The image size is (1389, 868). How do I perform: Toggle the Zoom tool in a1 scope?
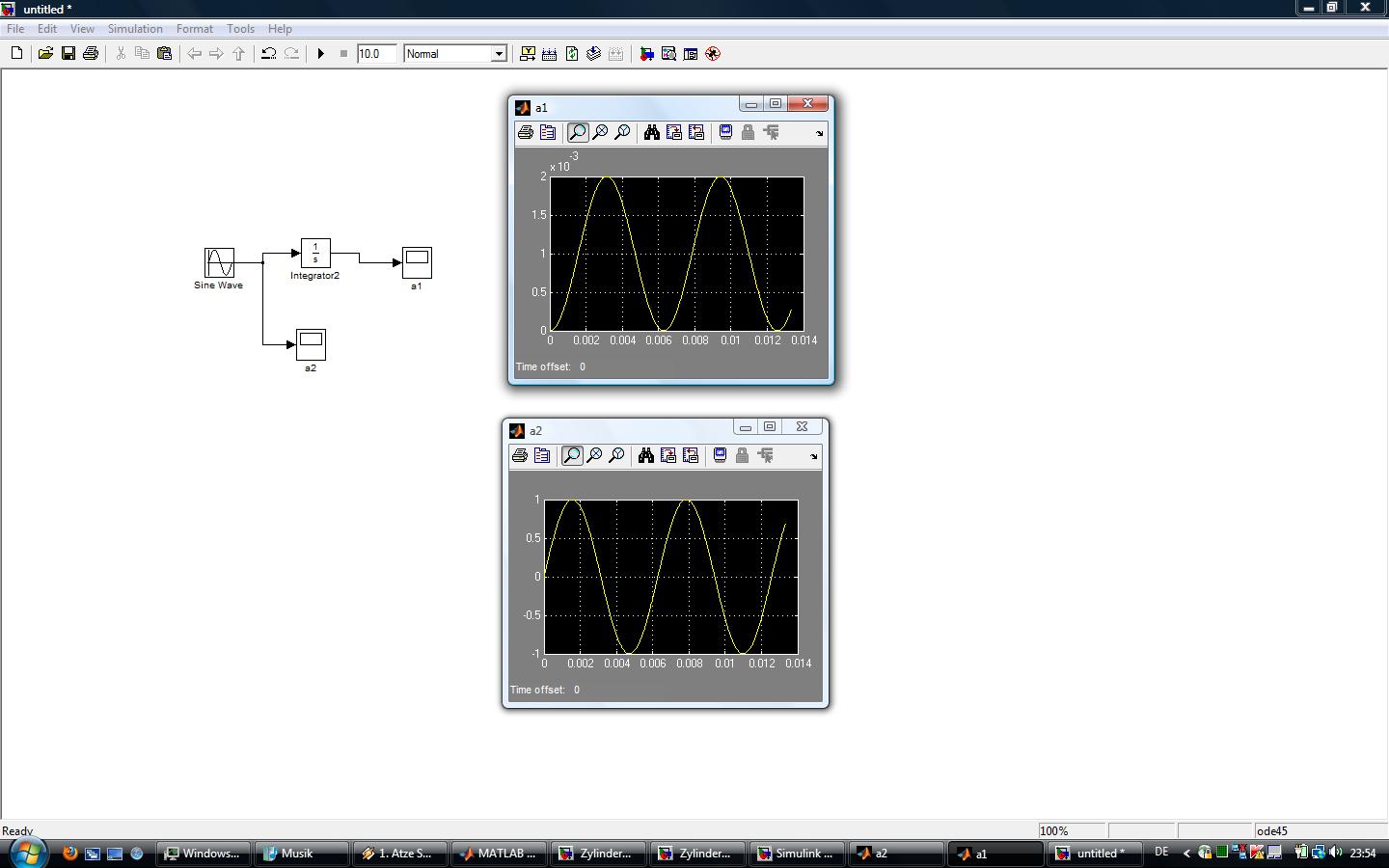[578, 133]
